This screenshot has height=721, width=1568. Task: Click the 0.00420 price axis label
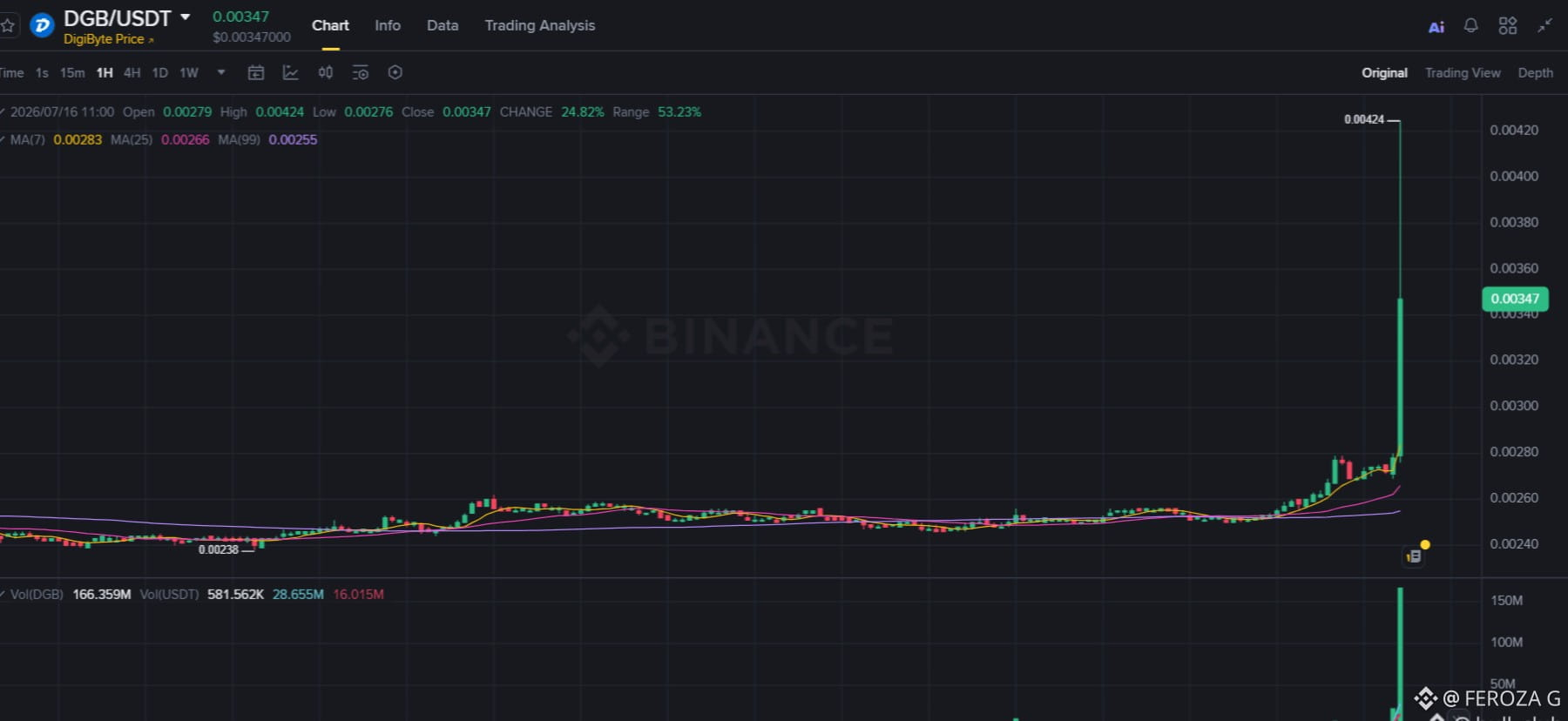(x=1514, y=131)
